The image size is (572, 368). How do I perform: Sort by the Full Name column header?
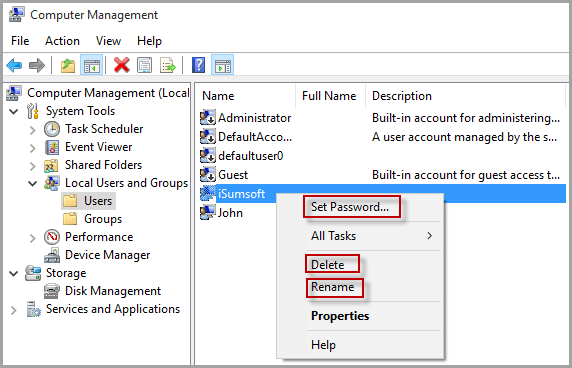coord(330,96)
